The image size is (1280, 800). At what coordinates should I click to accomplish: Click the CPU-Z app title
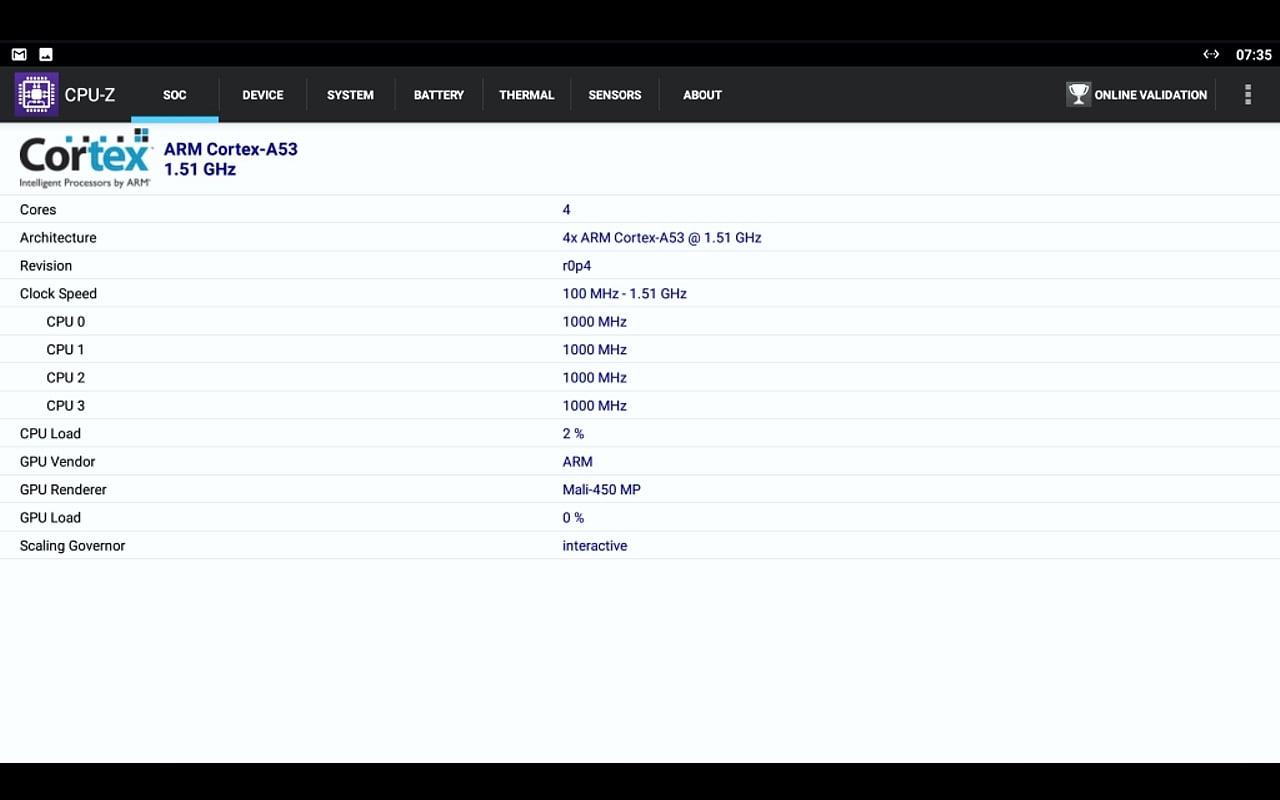pyautogui.click(x=90, y=95)
